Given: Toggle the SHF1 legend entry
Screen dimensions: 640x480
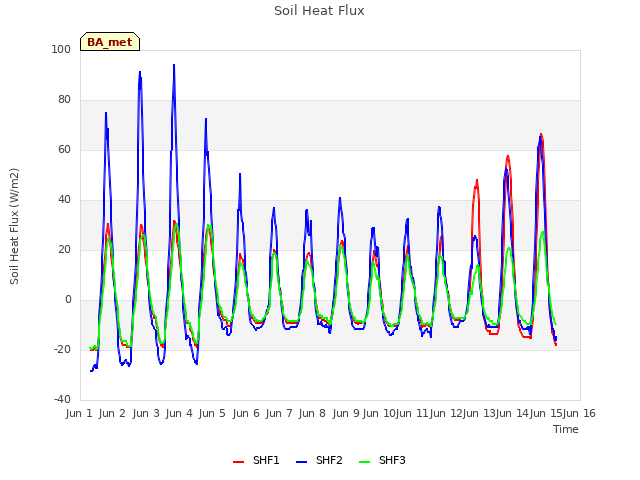Looking at the screenshot, I should point(256,460).
